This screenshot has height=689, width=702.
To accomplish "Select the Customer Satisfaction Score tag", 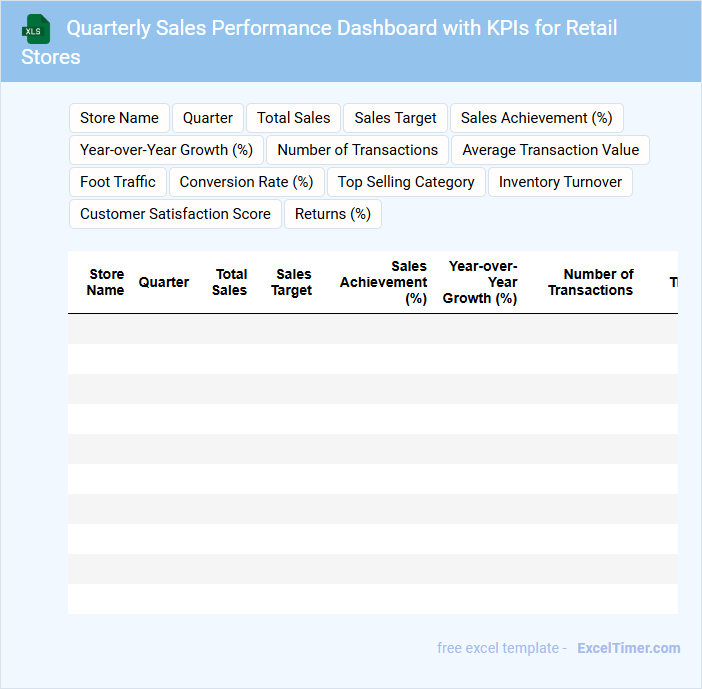I will pyautogui.click(x=175, y=214).
